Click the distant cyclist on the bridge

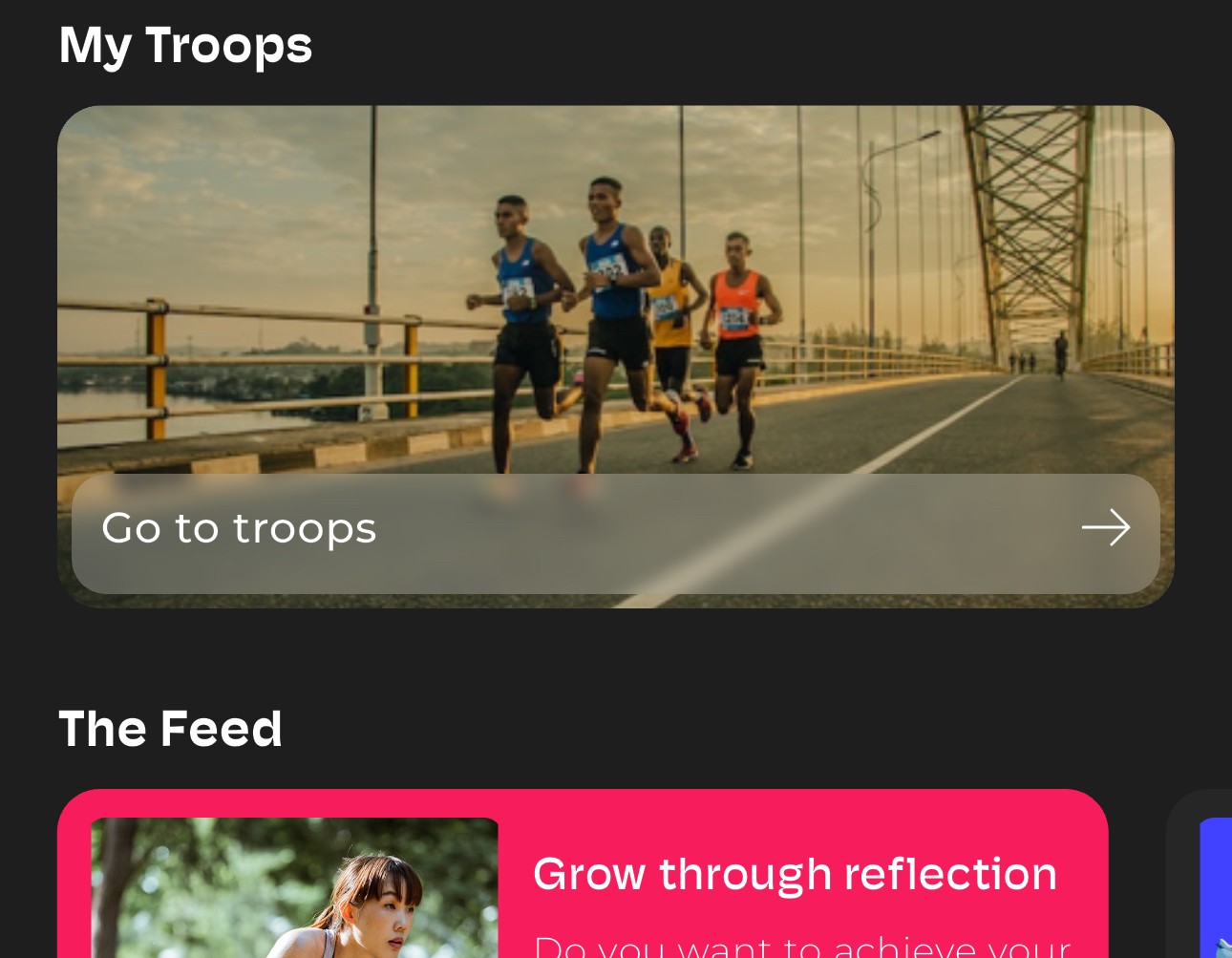pyautogui.click(x=1061, y=354)
